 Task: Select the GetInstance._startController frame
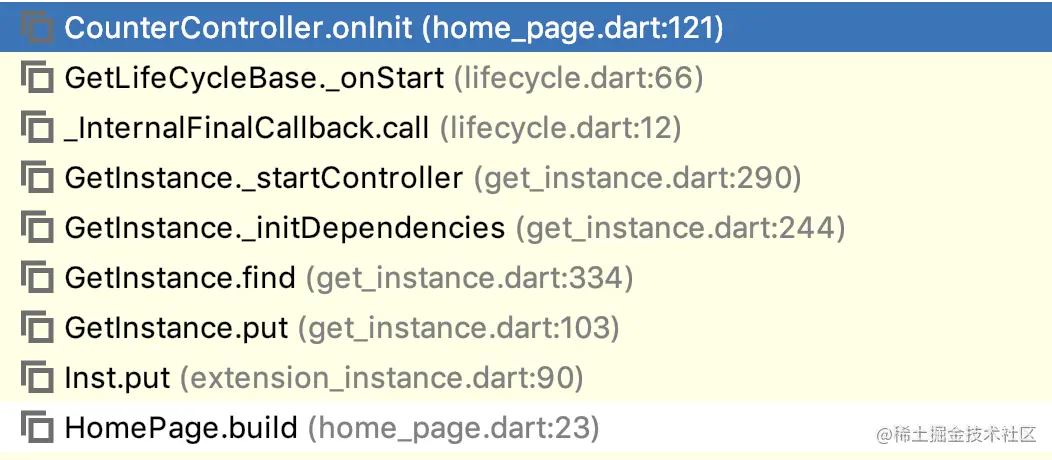point(264,178)
